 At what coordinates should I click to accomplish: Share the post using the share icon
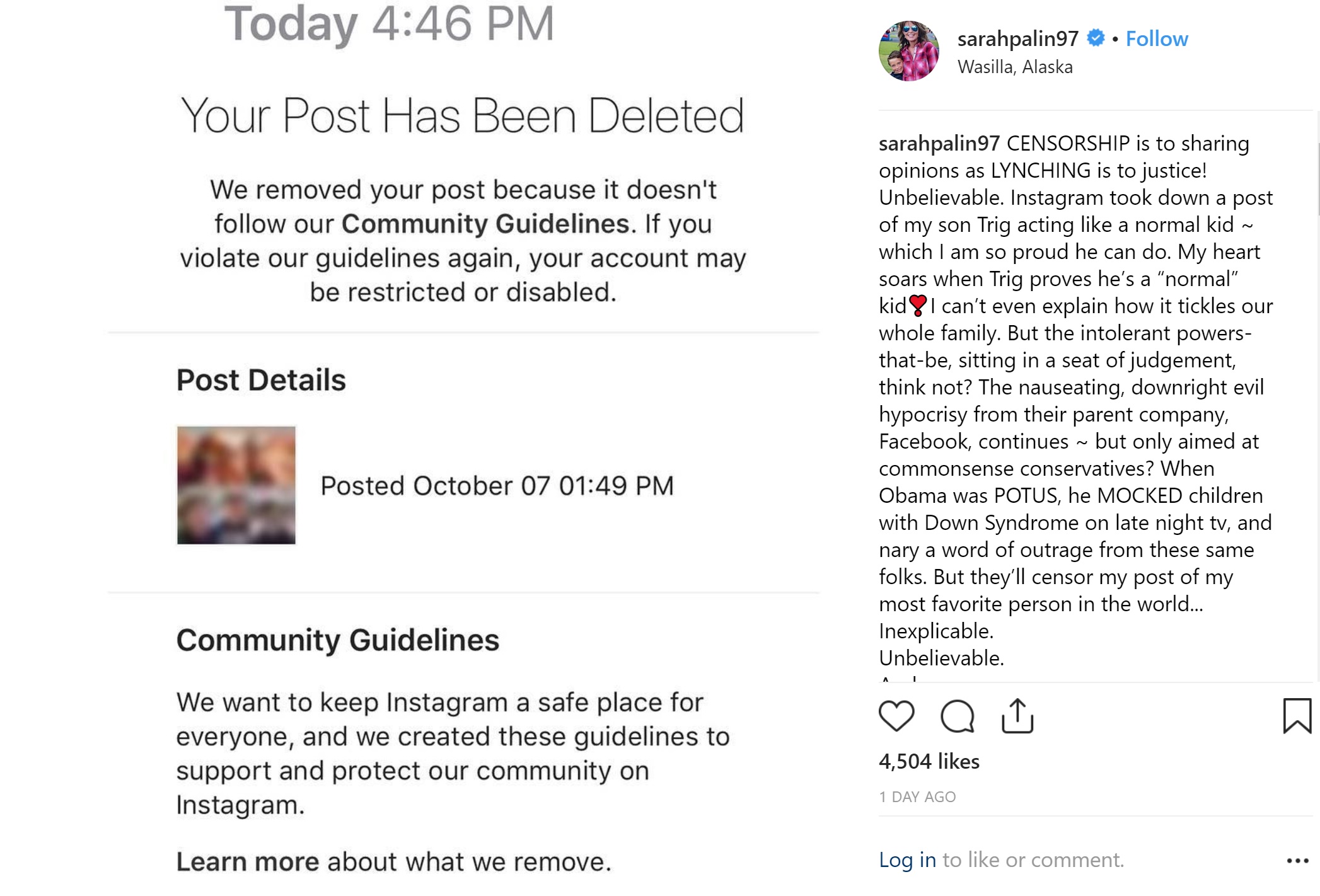pyautogui.click(x=1017, y=716)
